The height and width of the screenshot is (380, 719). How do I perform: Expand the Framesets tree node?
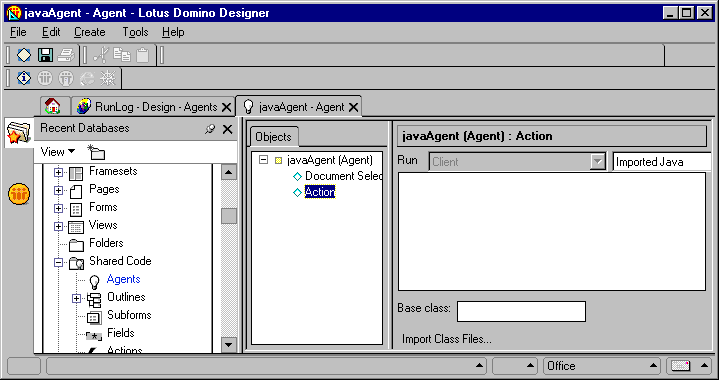point(58,173)
